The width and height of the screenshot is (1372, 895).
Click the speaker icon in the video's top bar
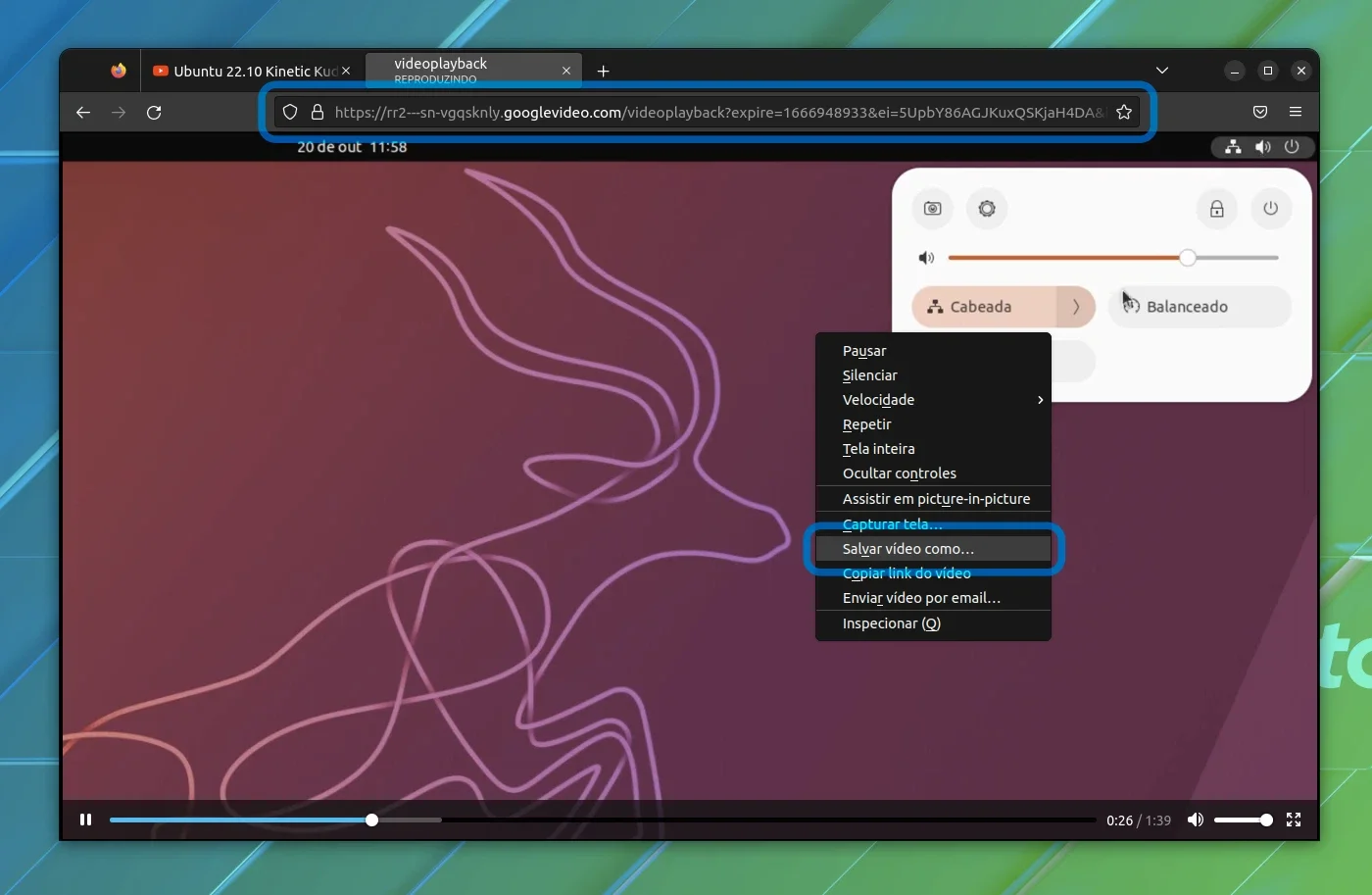pos(1263,147)
